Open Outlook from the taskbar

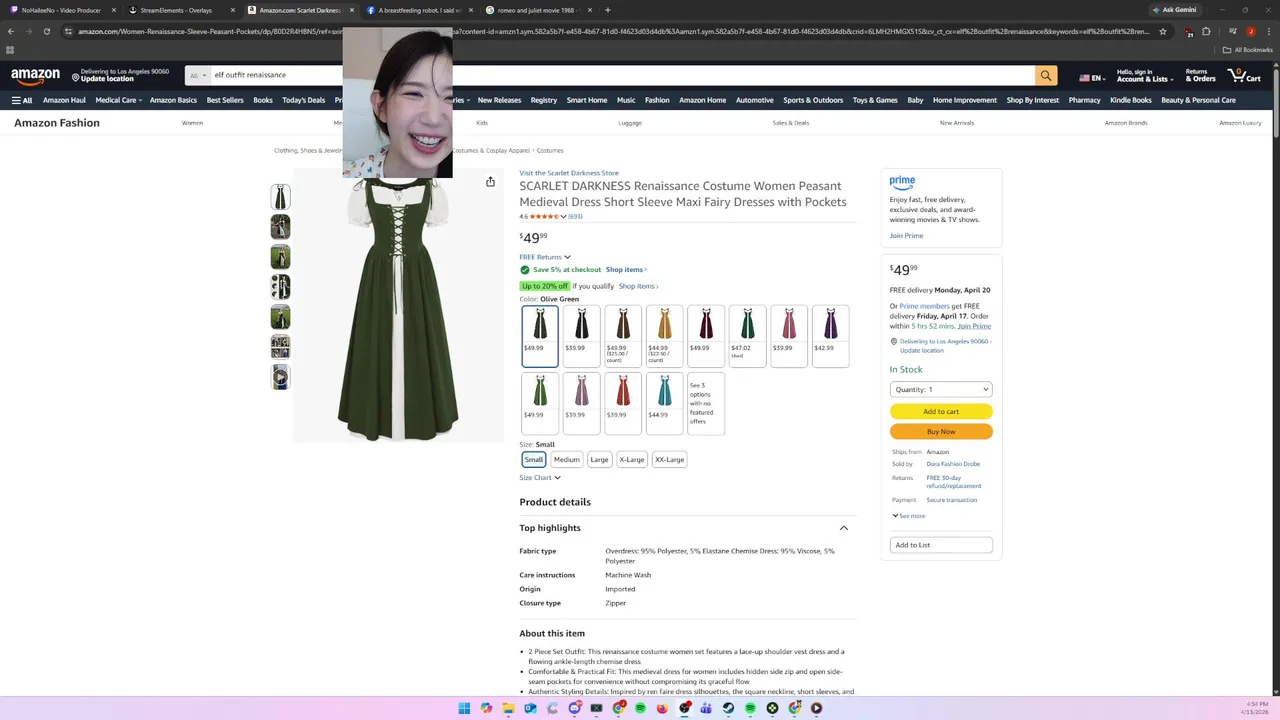(x=530, y=708)
